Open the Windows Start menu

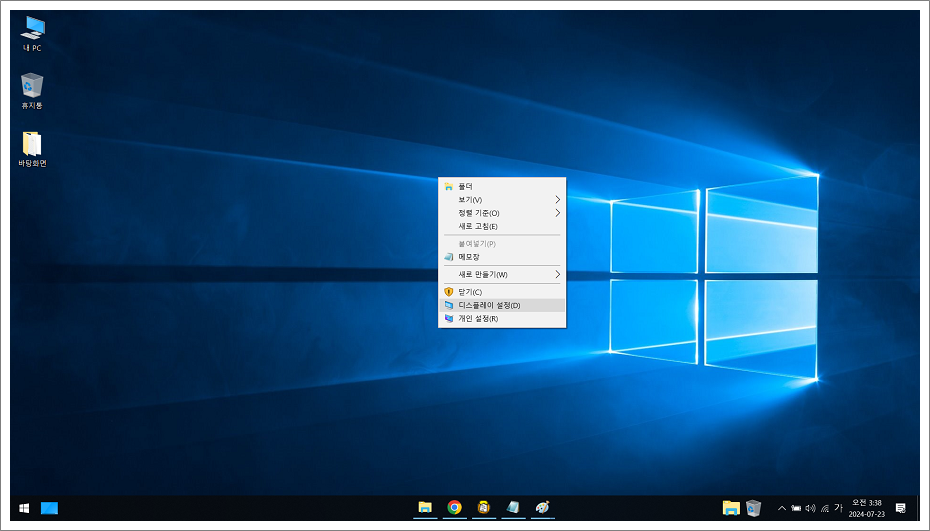[x=24, y=508]
